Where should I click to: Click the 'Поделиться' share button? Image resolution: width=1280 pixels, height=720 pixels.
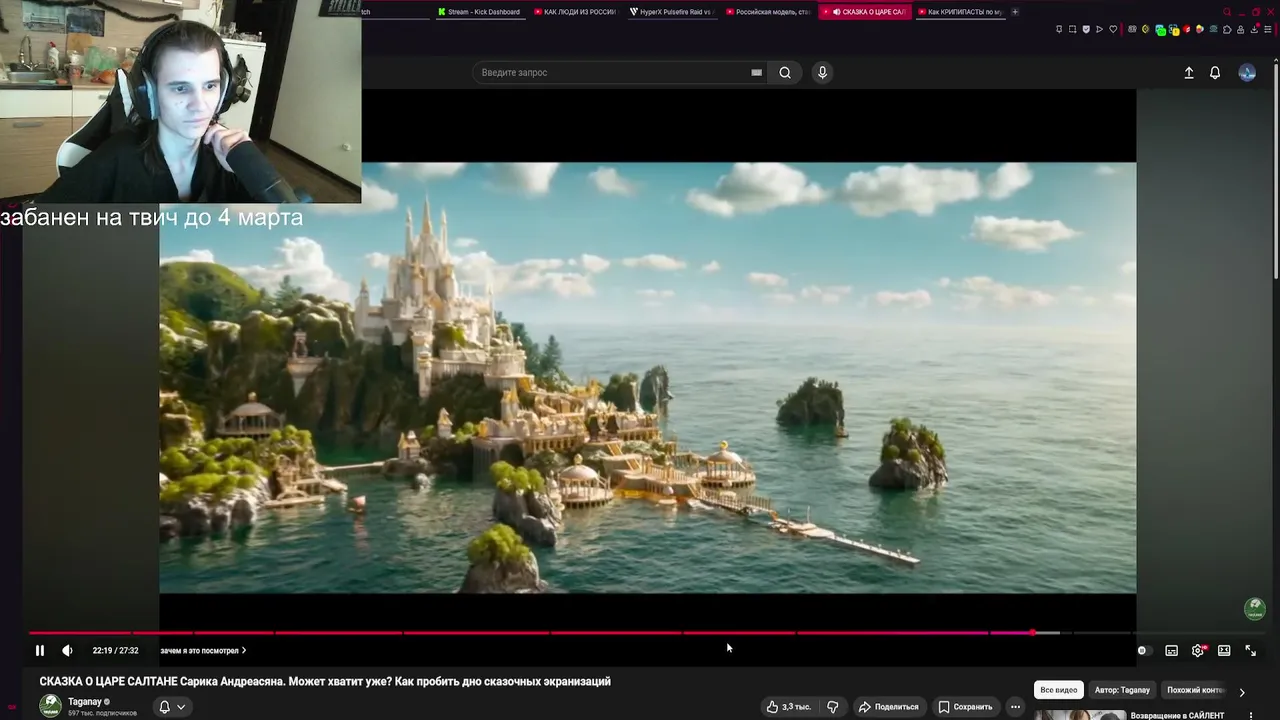(889, 707)
